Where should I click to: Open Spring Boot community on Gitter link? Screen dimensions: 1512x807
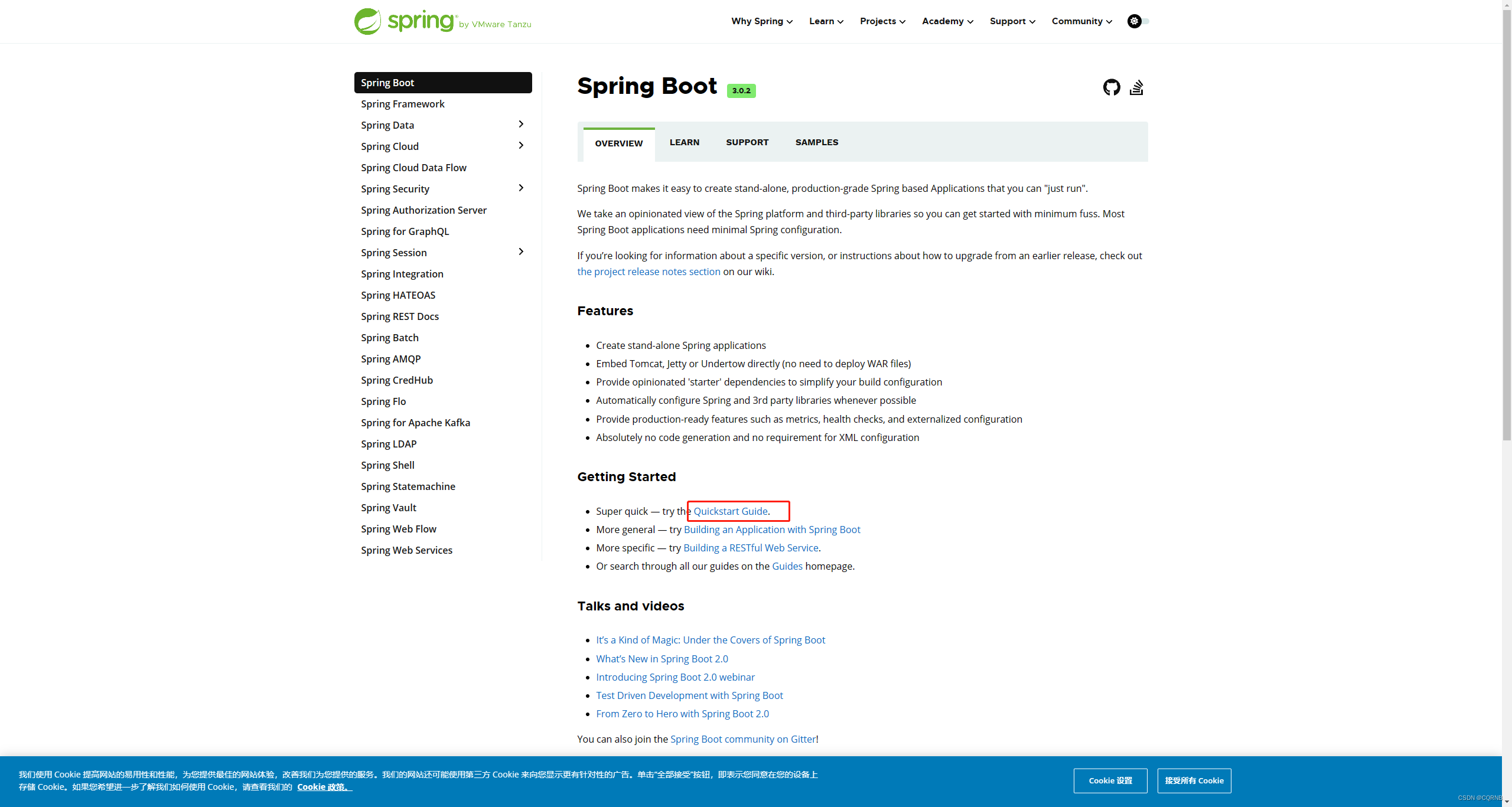pos(743,739)
